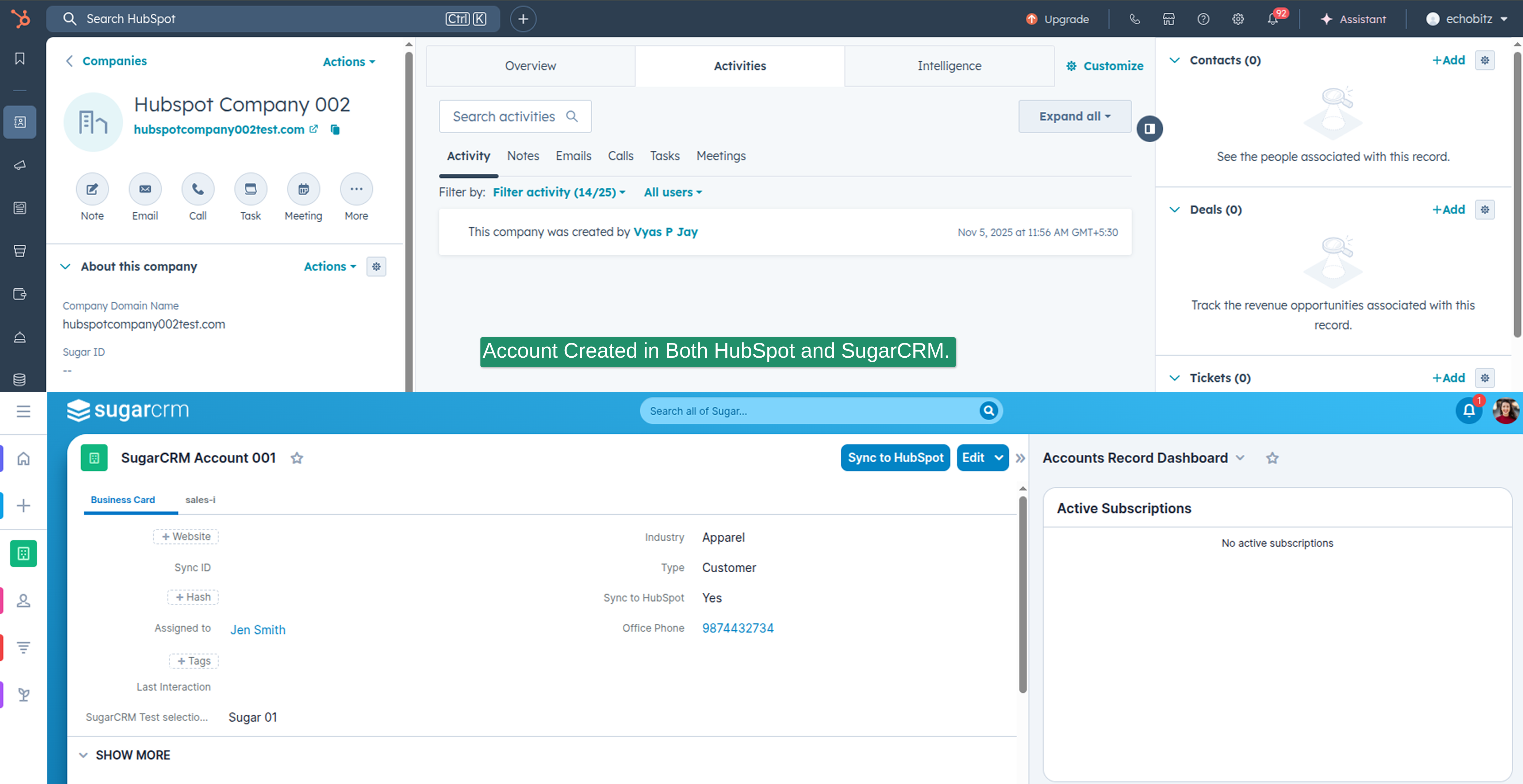Screen dimensions: 1523x784
Task: Copy the company domain with the copy icon
Action: (x=335, y=130)
